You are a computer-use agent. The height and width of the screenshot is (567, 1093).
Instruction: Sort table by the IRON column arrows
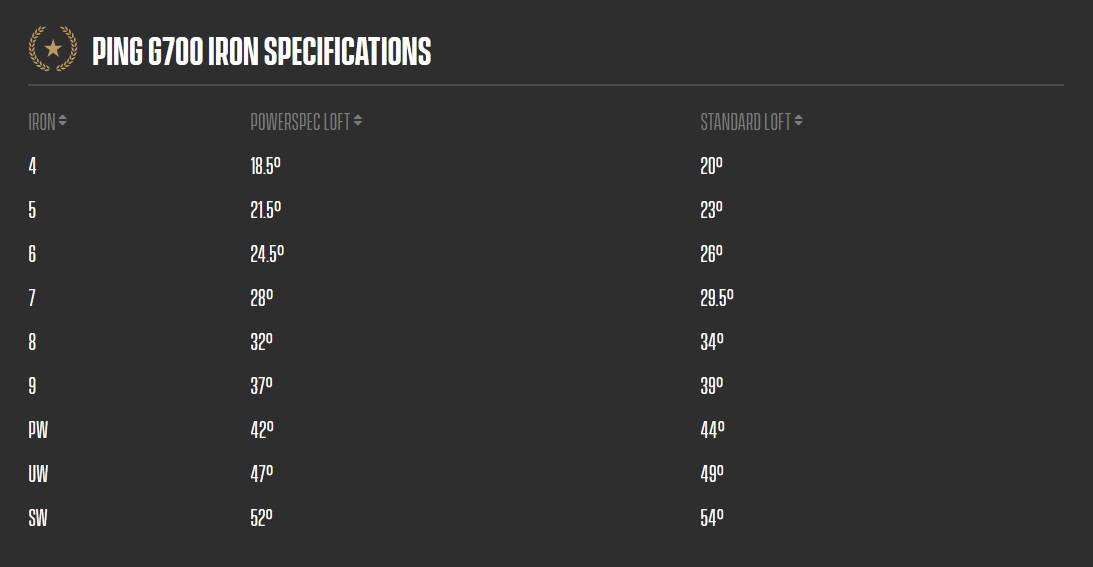[x=63, y=121]
